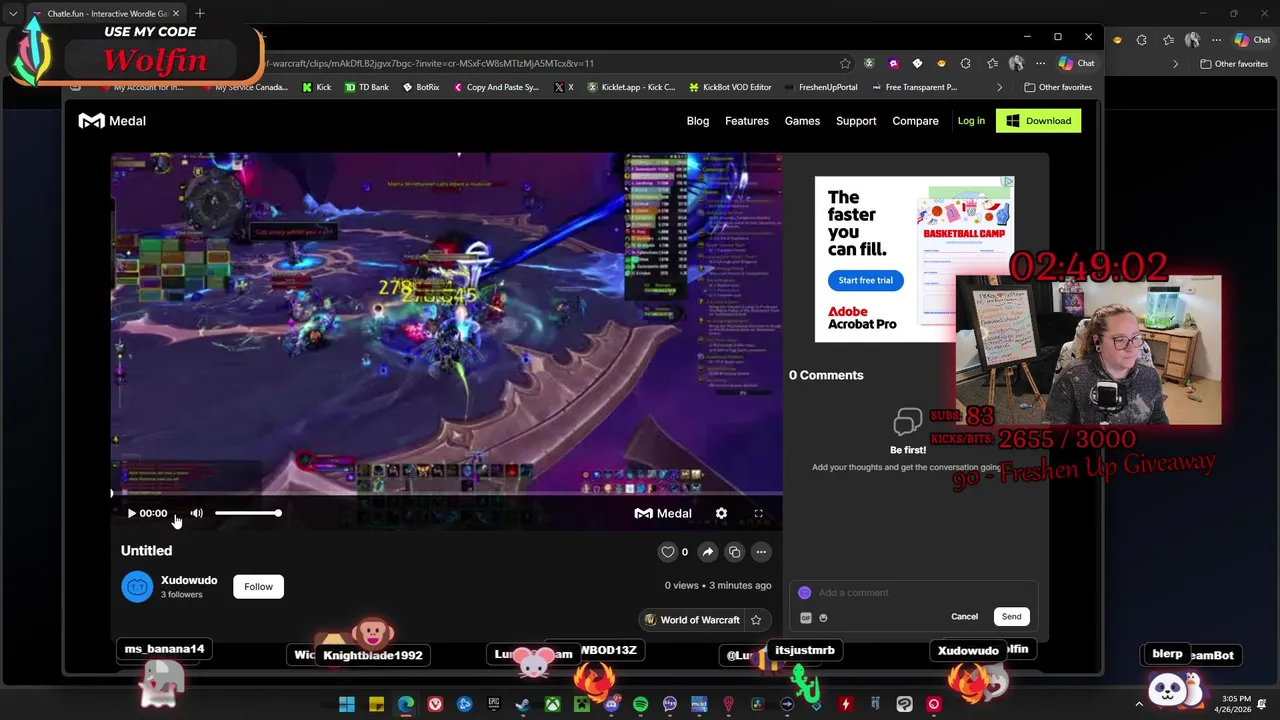
Task: Open the TD Bank bookmark
Action: pos(366,87)
